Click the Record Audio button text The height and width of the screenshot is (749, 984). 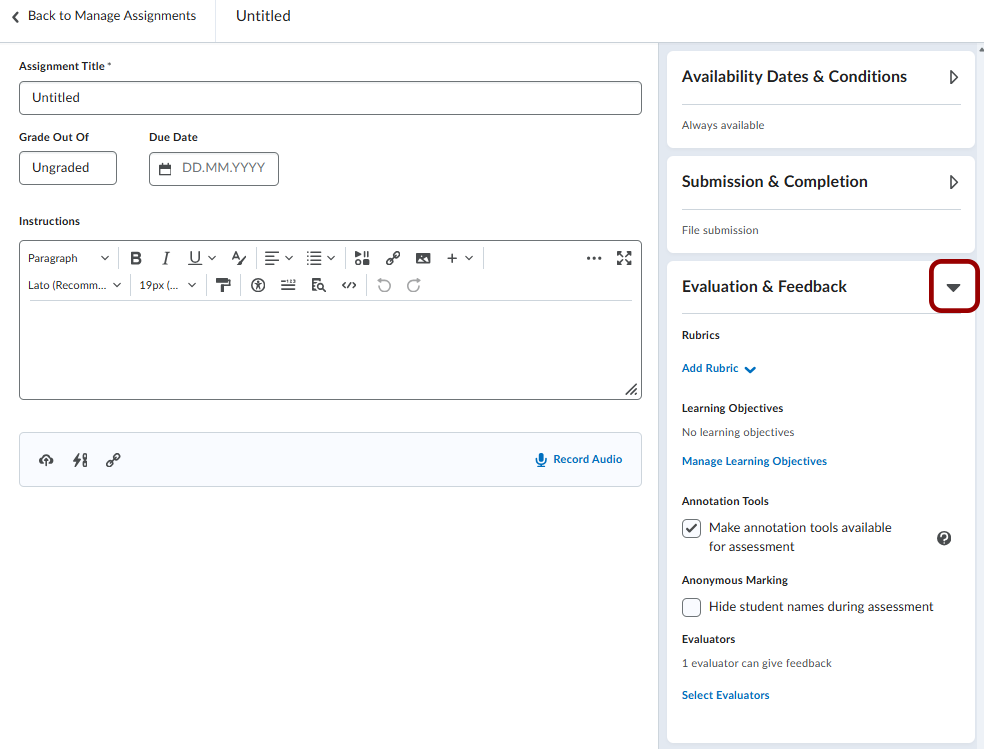pyautogui.click(x=587, y=459)
